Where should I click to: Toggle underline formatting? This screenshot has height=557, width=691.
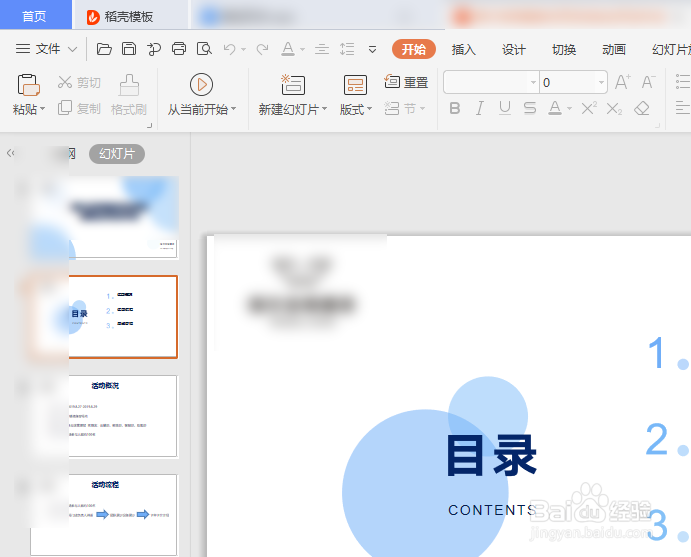click(x=505, y=108)
